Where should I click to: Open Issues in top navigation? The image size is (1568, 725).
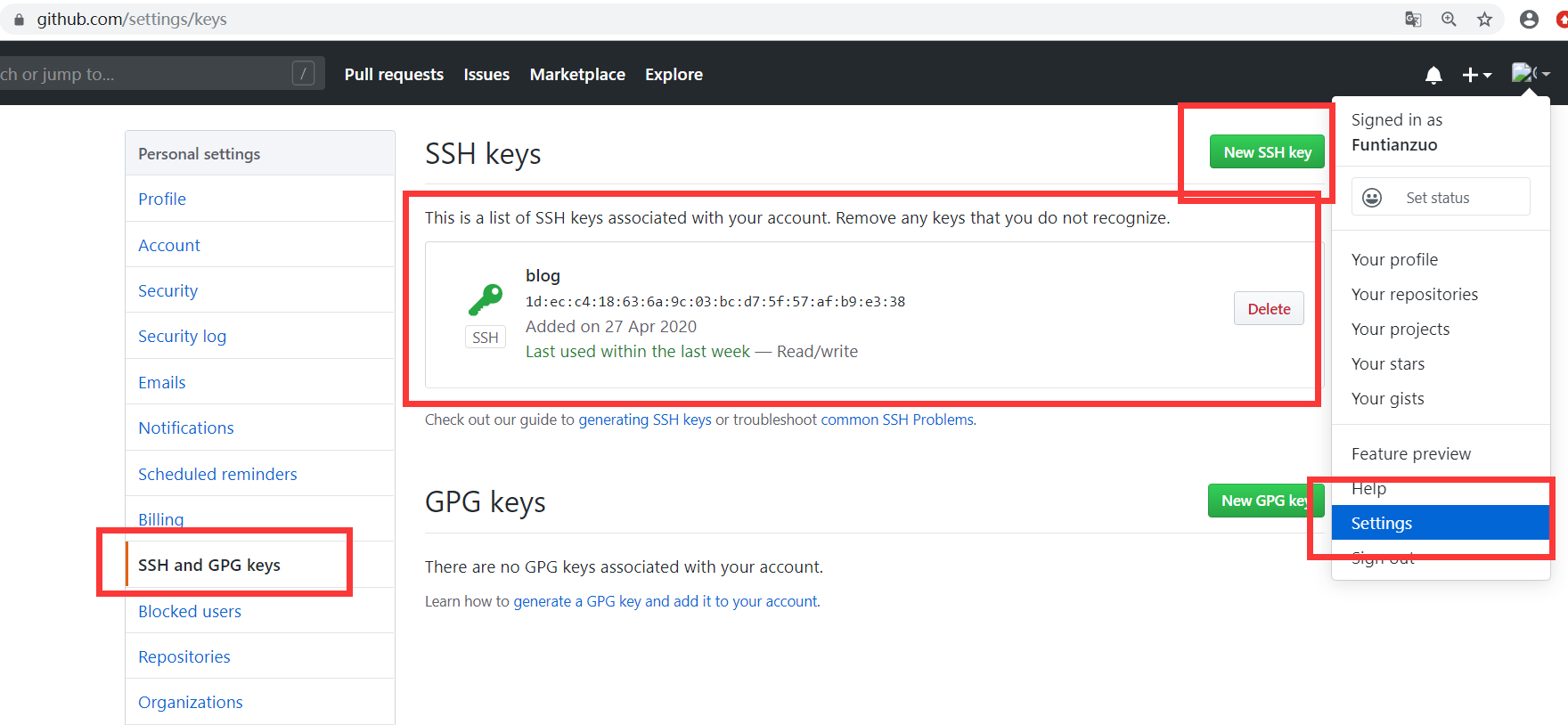(486, 75)
